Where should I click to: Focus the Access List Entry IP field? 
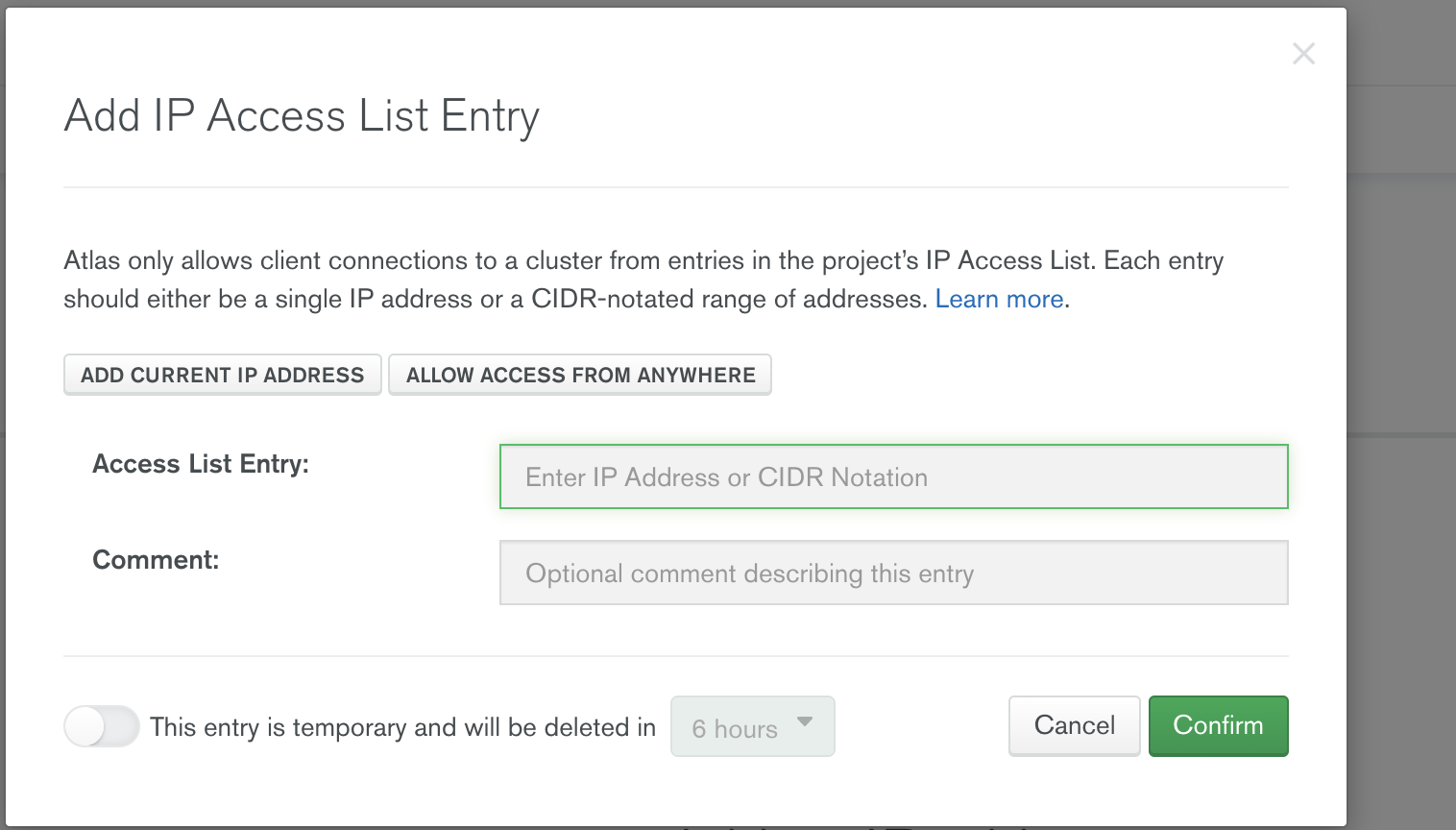pos(893,476)
